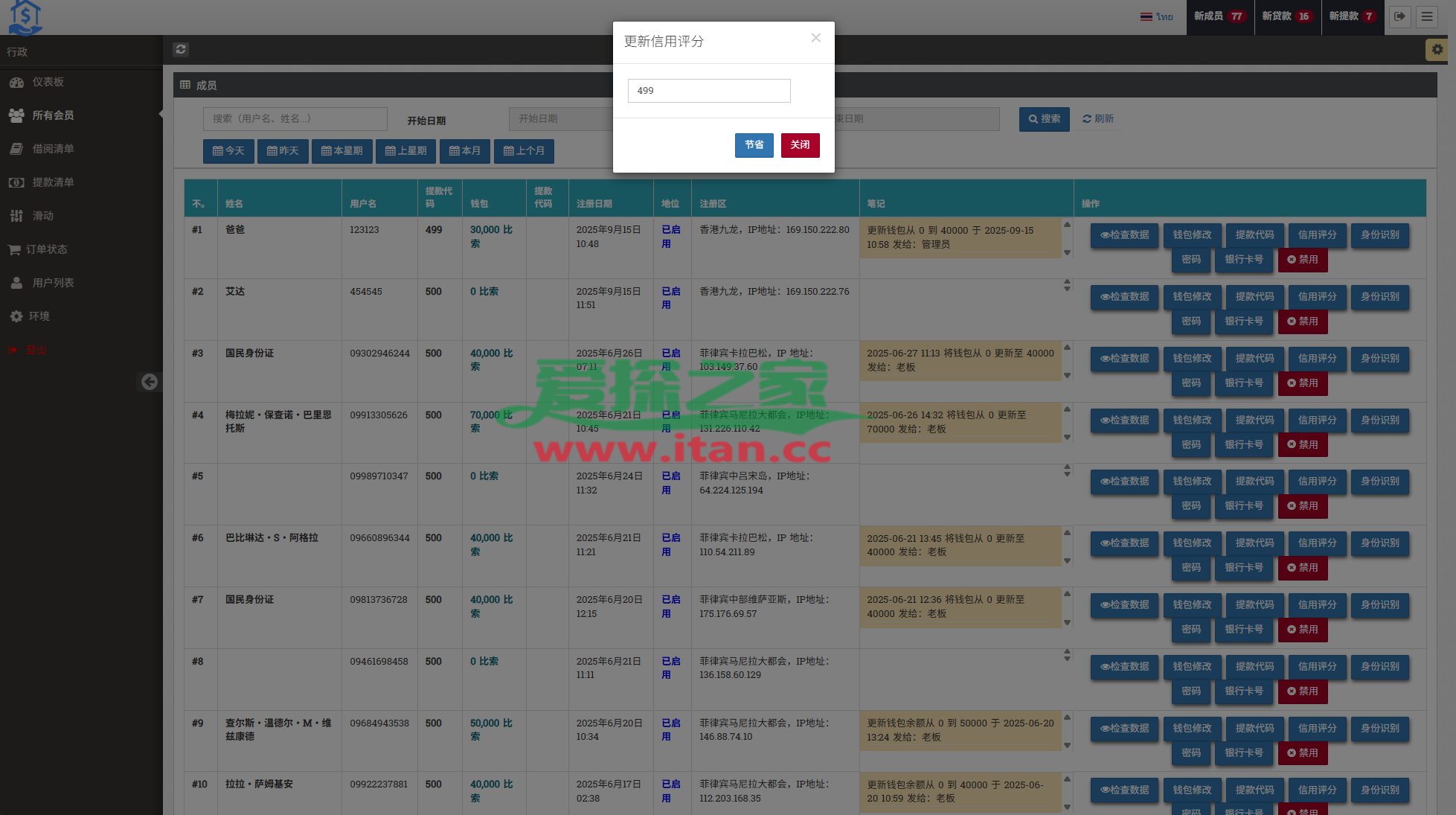Click the logout icon in top bar
1456x815 pixels.
(x=1399, y=16)
